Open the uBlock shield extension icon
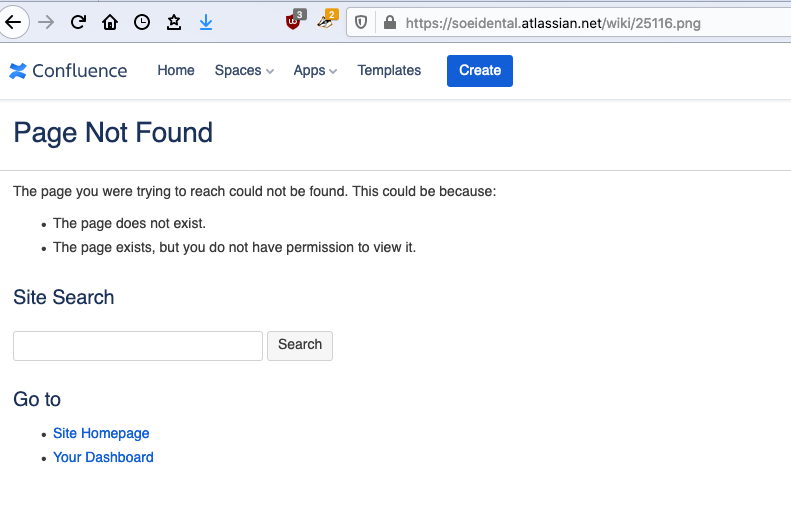Image resolution: width=791 pixels, height=518 pixels. [x=295, y=21]
